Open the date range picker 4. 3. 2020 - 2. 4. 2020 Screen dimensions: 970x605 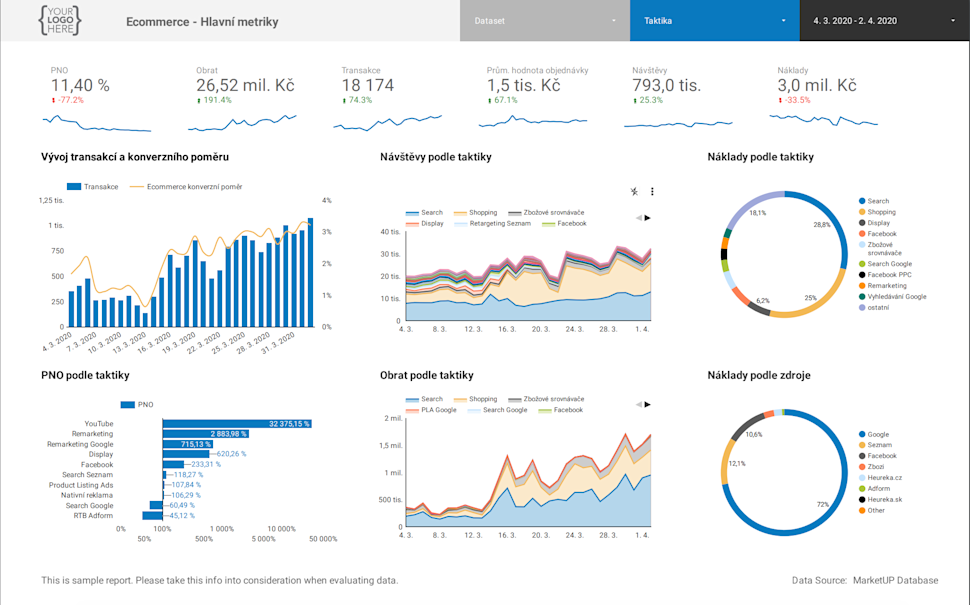point(885,20)
